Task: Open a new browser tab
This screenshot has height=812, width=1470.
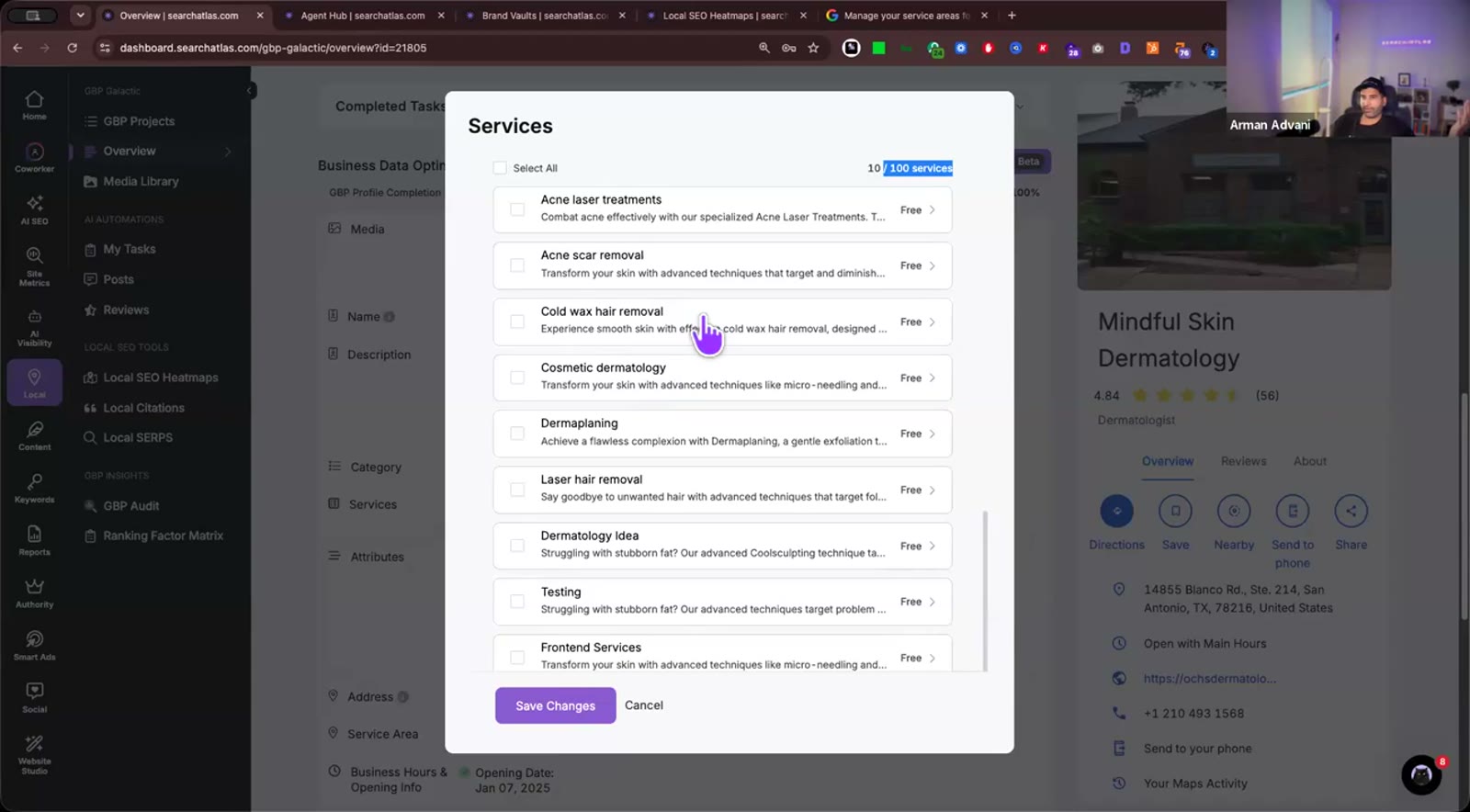Action: (1012, 15)
